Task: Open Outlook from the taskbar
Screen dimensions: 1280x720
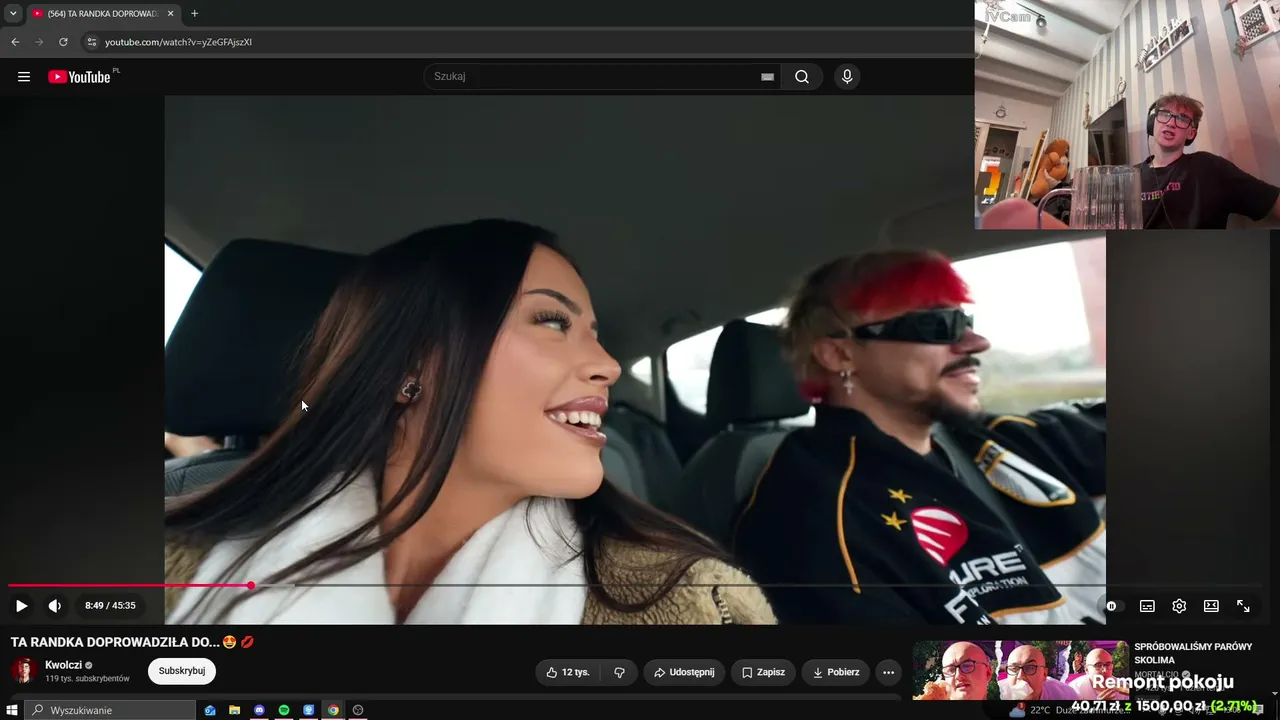Action: [x=210, y=710]
